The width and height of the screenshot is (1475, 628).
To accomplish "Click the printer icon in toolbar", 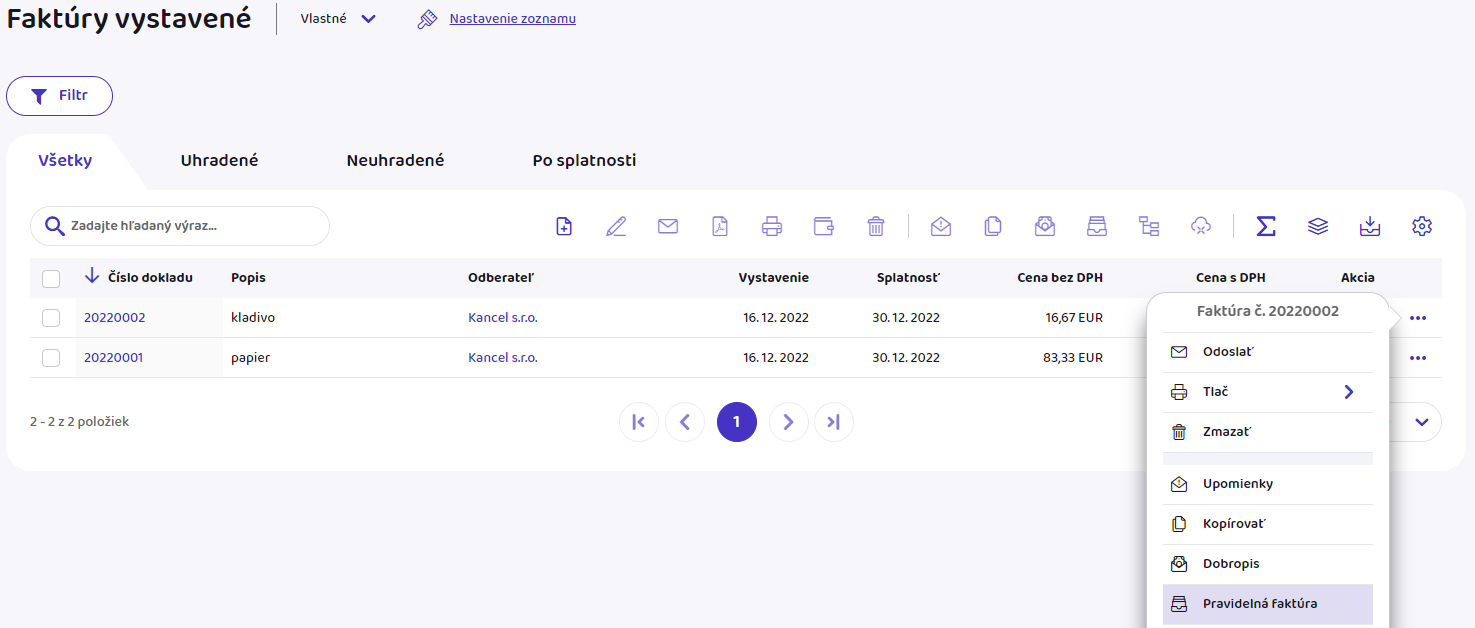I will (772, 226).
